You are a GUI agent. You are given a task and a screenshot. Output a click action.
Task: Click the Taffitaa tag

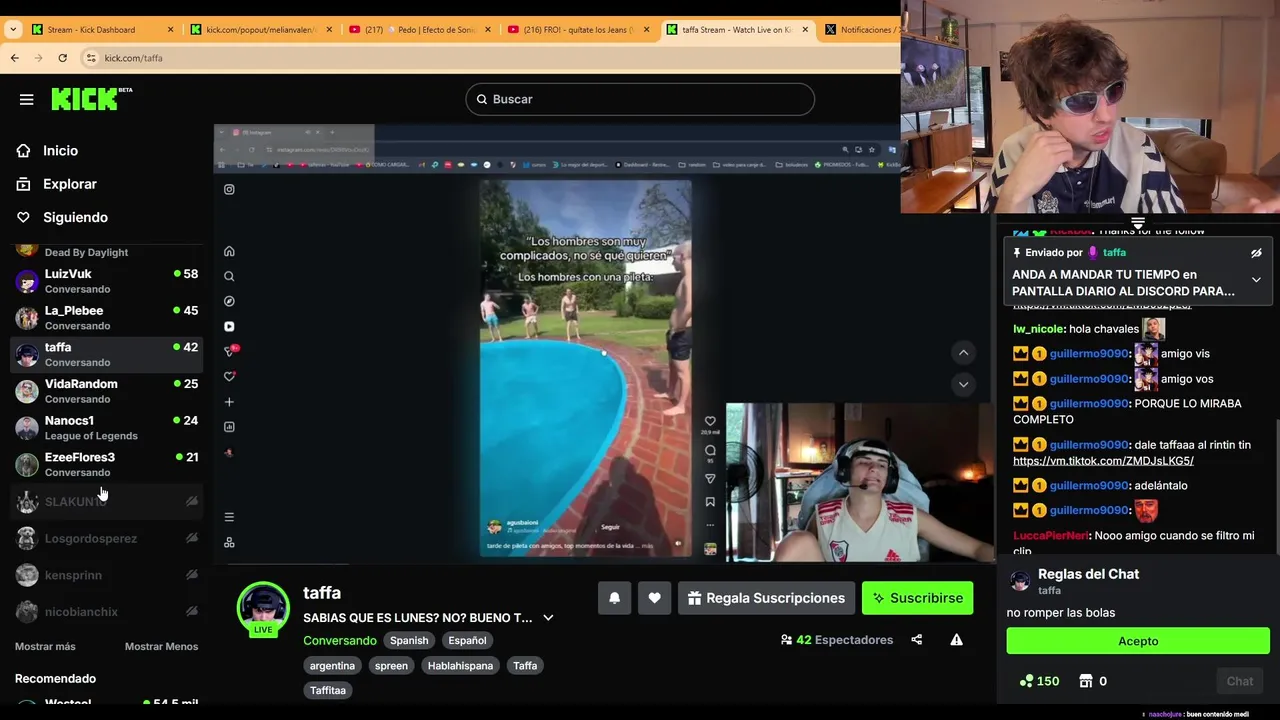pyautogui.click(x=328, y=690)
